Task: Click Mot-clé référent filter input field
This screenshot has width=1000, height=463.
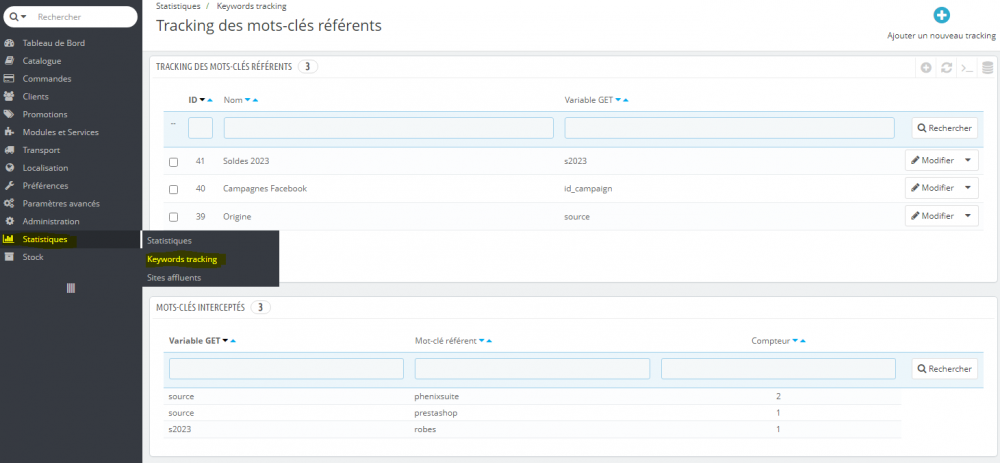Action: [x=532, y=369]
